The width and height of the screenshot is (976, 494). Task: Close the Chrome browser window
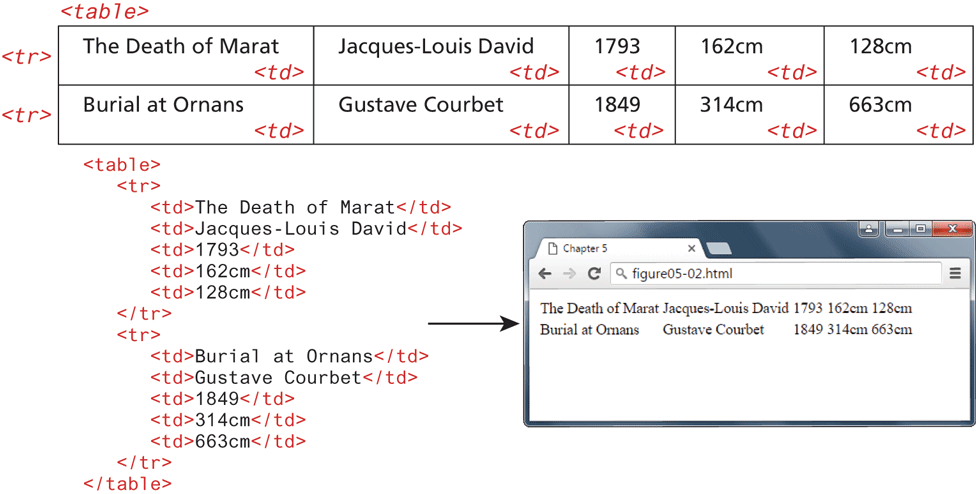952,229
